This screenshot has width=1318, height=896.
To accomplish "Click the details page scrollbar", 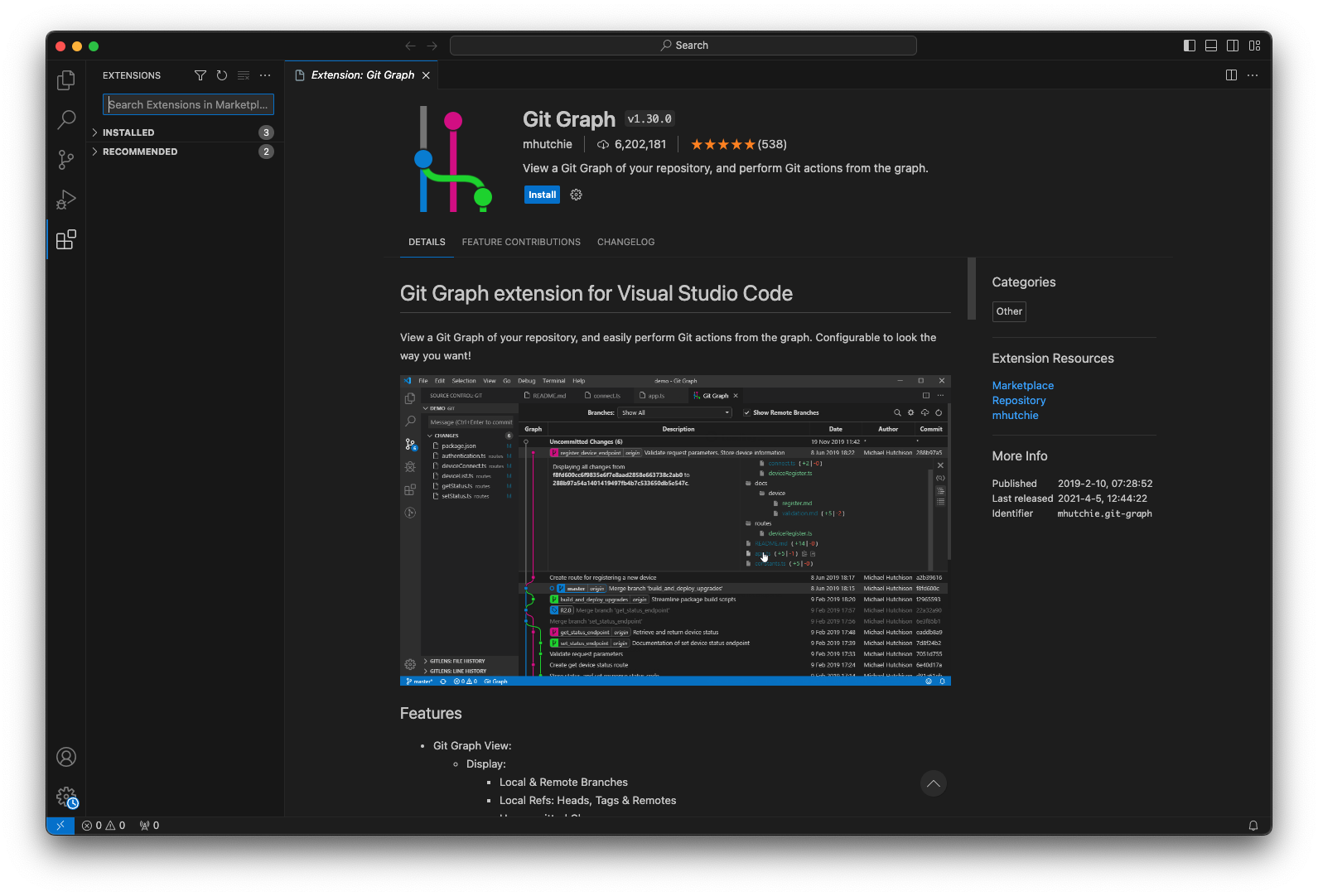I will pos(972,288).
